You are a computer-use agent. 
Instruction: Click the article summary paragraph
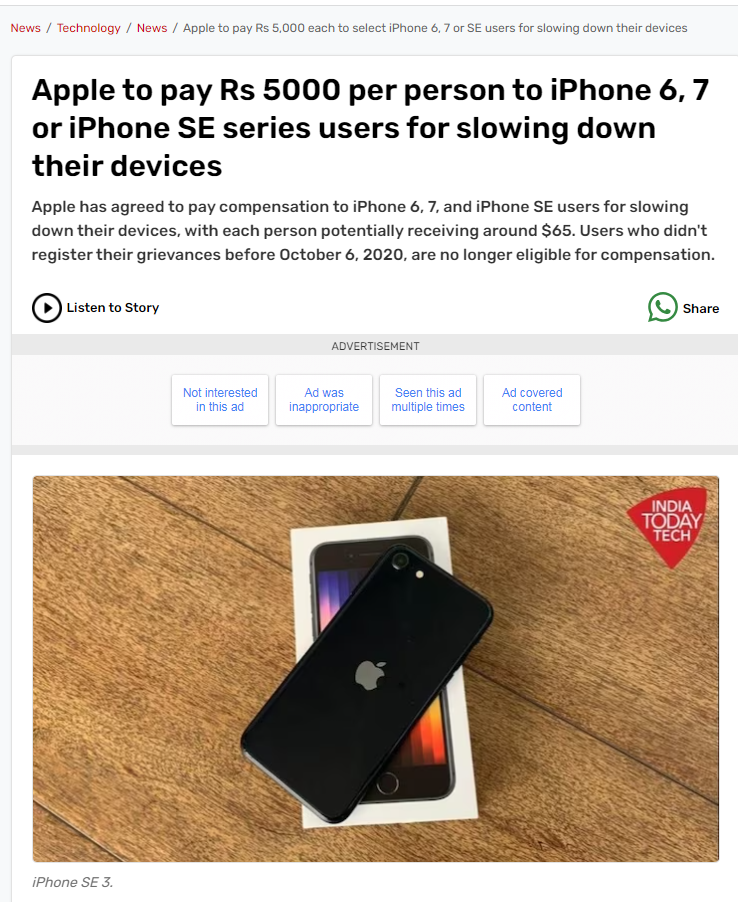tap(373, 231)
